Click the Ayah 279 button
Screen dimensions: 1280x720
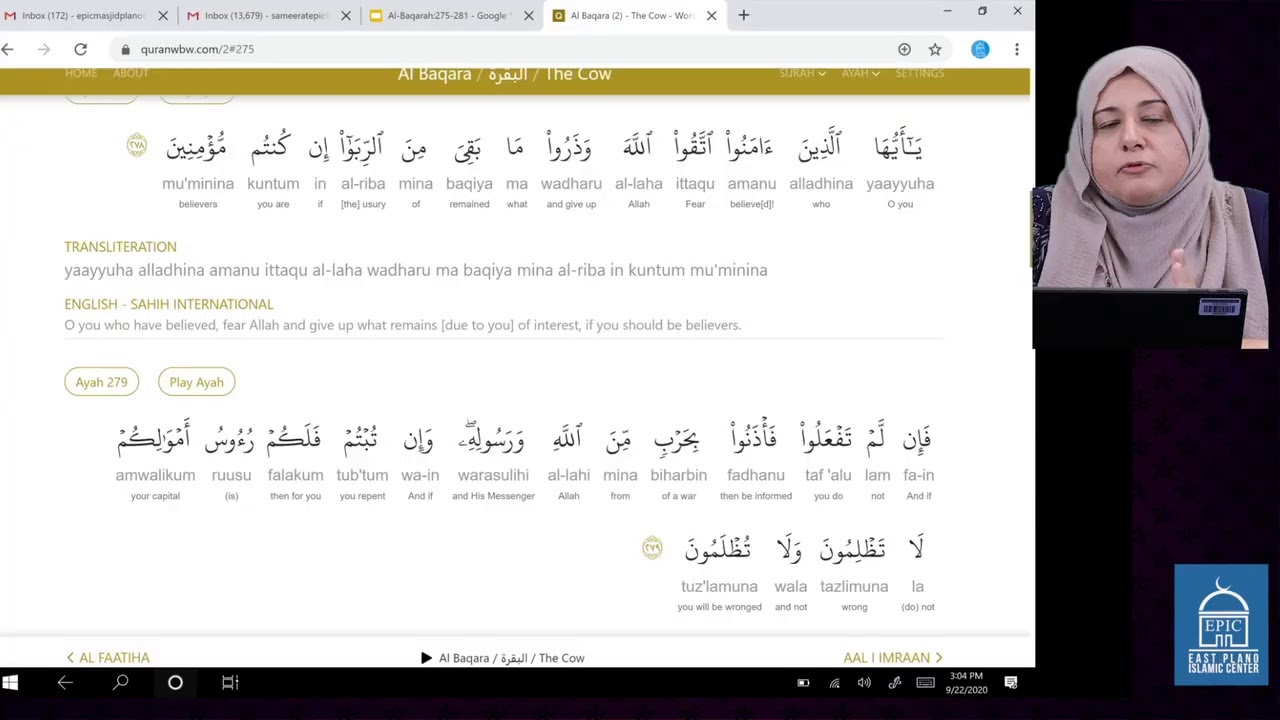(x=101, y=382)
